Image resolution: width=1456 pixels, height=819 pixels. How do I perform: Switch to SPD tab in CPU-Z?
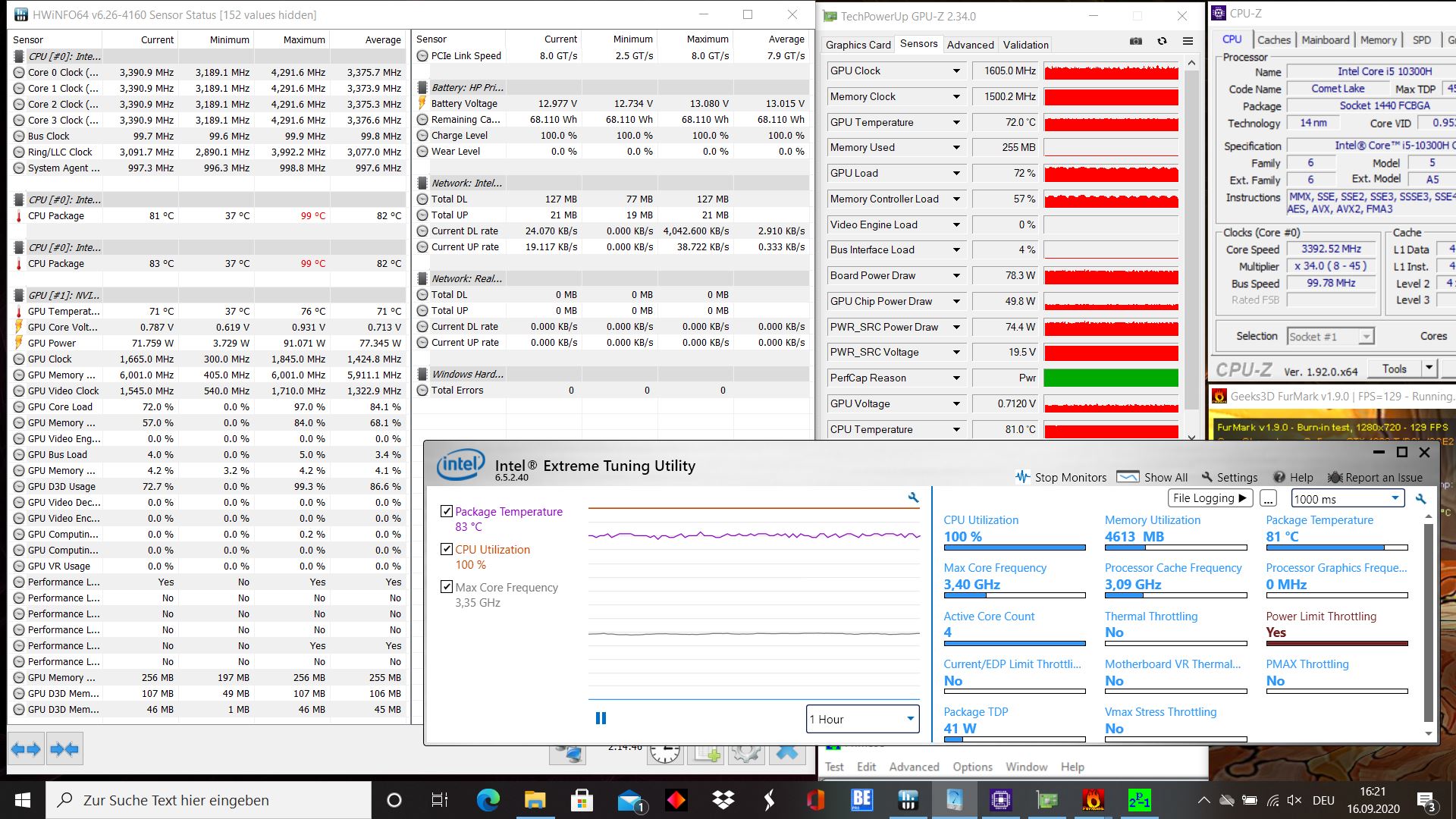coord(1422,40)
